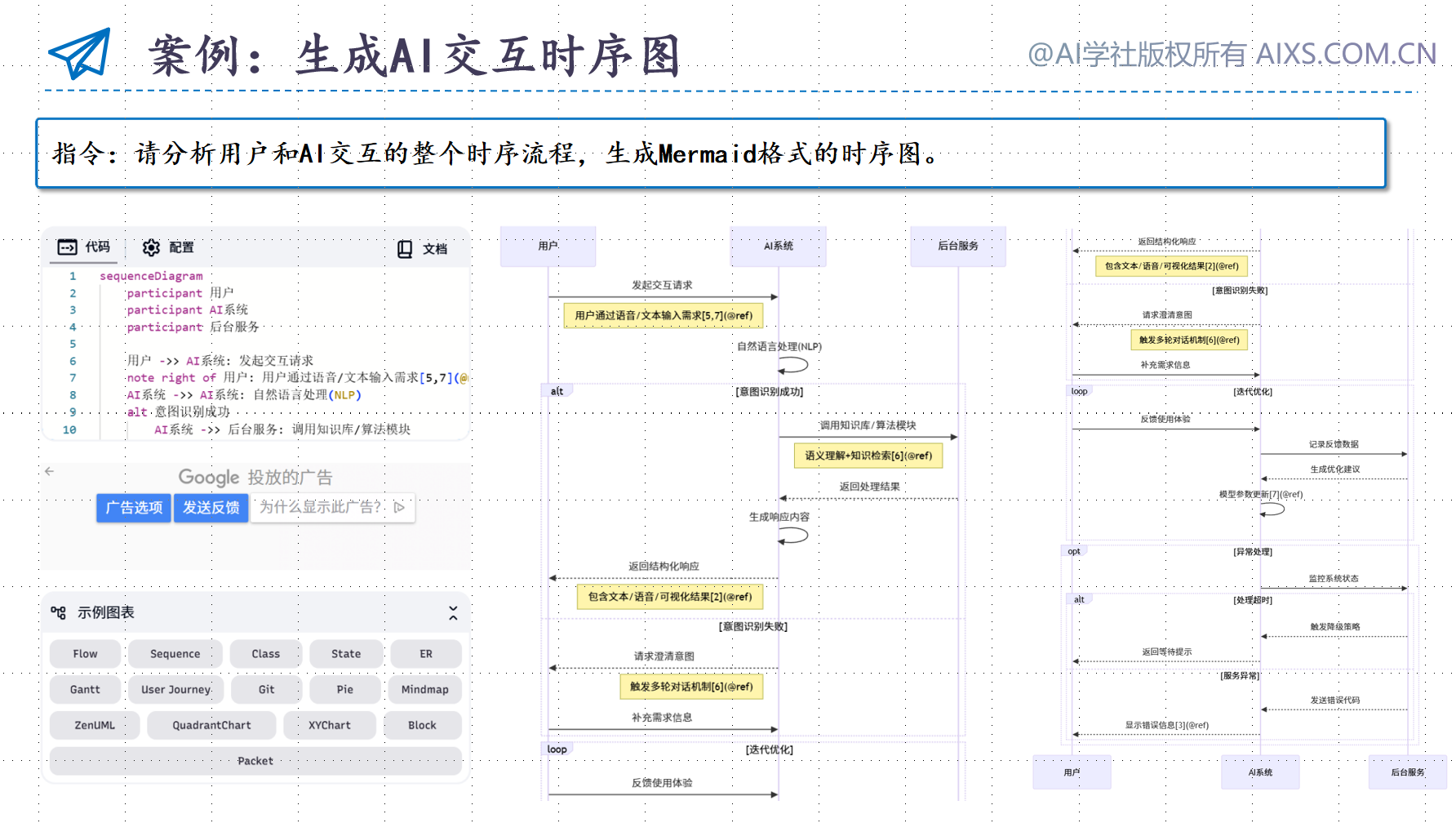Viewport: 1456px width, 823px height.
Task: Click the opt label in right diagram
Action: coord(1074,552)
